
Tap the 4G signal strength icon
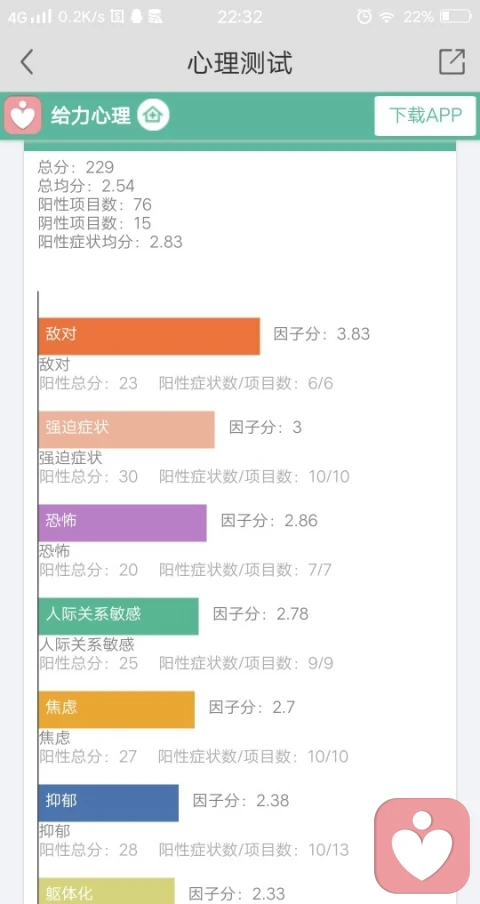pyautogui.click(x=29, y=17)
